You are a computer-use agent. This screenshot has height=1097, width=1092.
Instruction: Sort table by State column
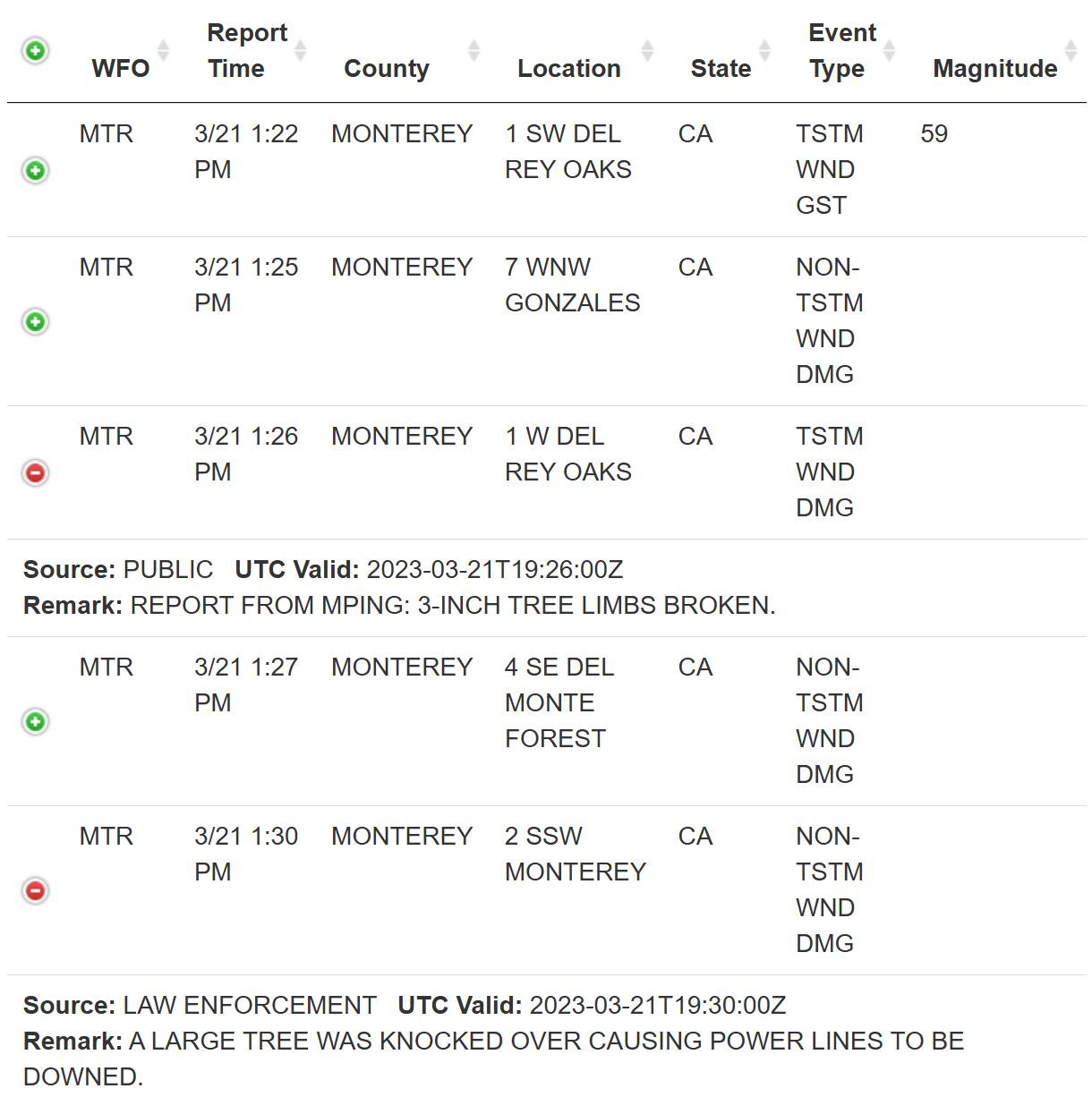721,69
